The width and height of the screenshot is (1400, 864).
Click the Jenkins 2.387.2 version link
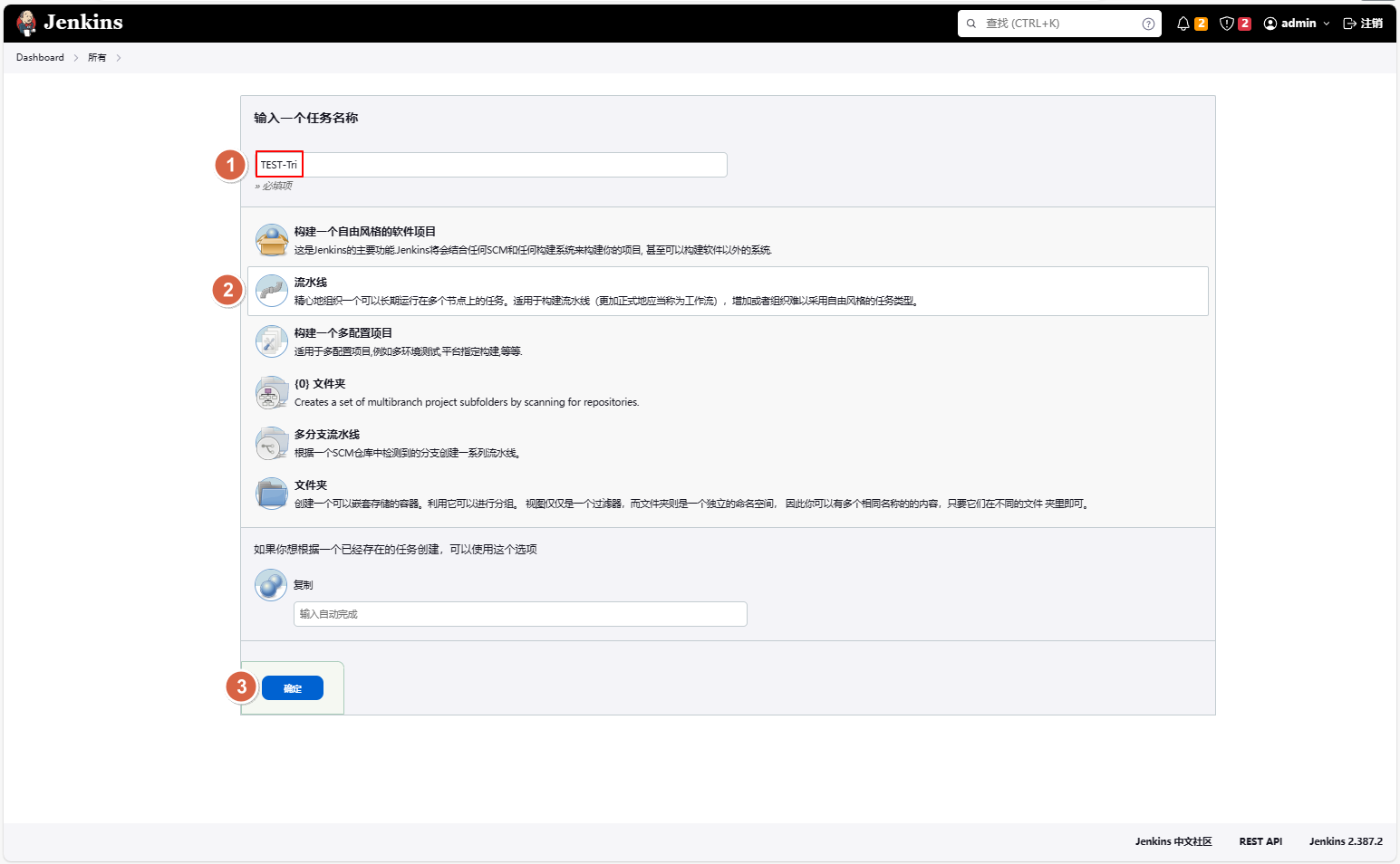click(1346, 841)
